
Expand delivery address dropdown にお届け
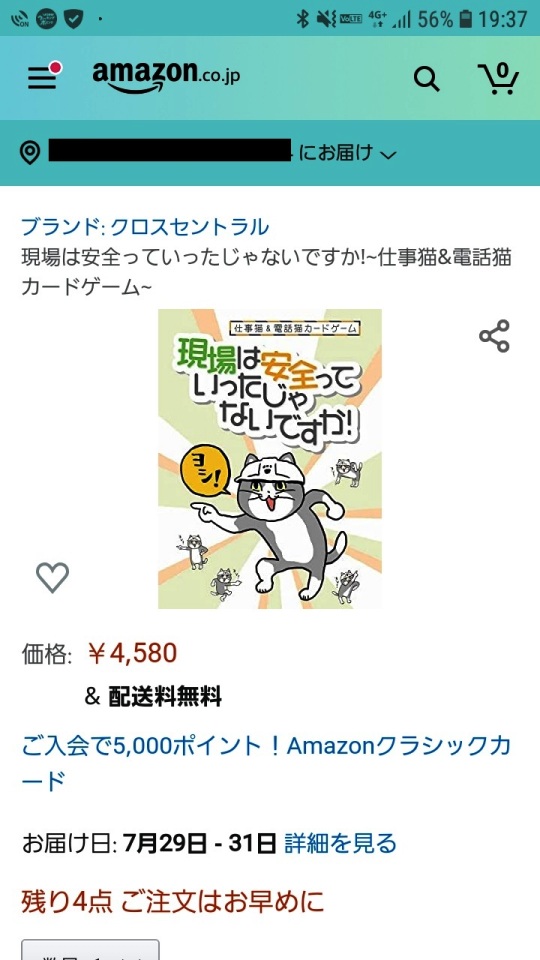point(348,152)
